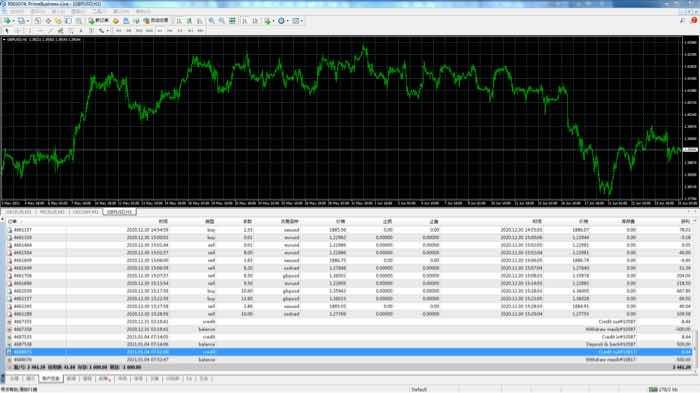The image size is (700, 393).
Task: Click the zoom in magnifier icon
Action: click(212, 21)
